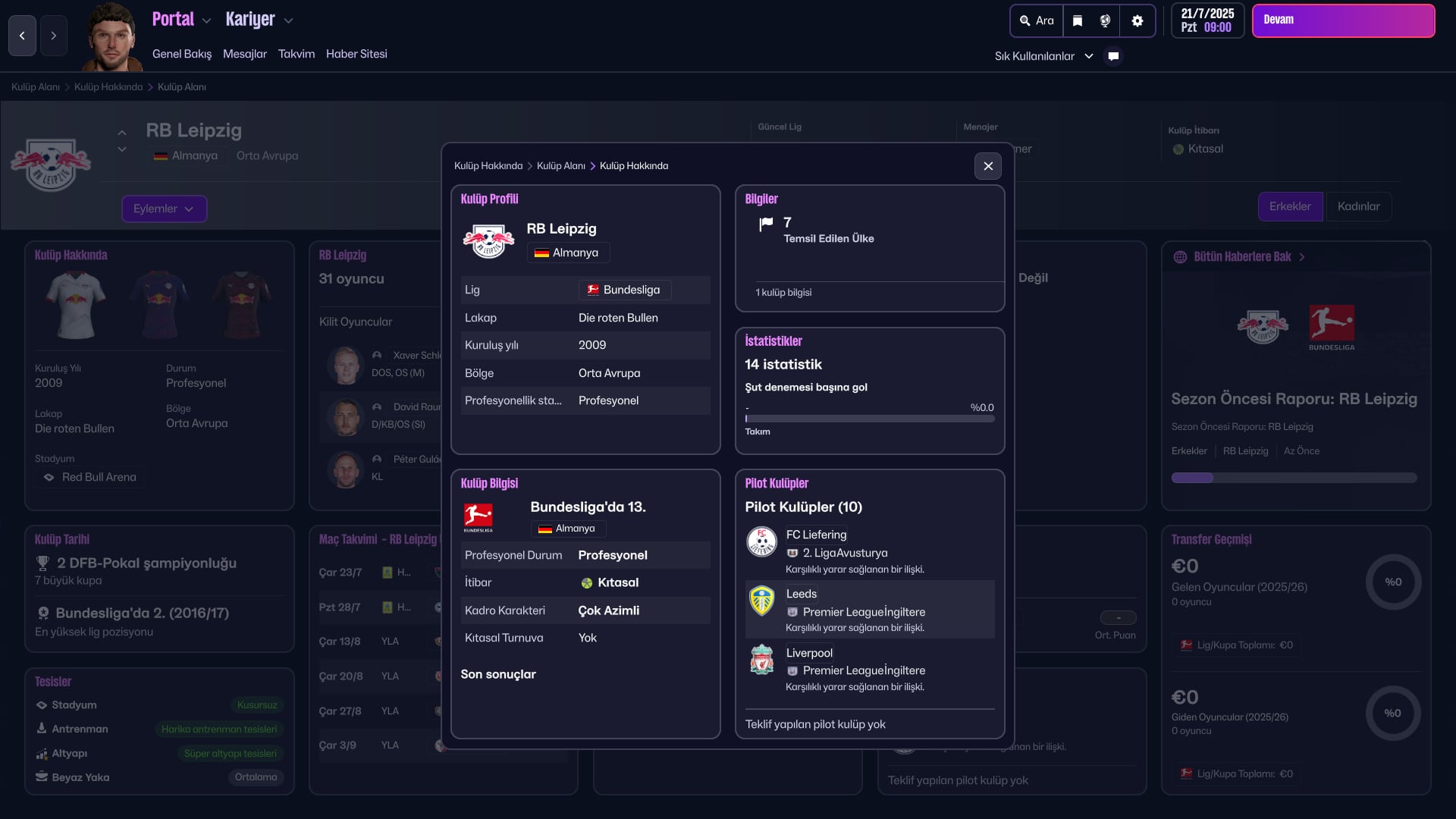Open settings gear icon

1137,21
